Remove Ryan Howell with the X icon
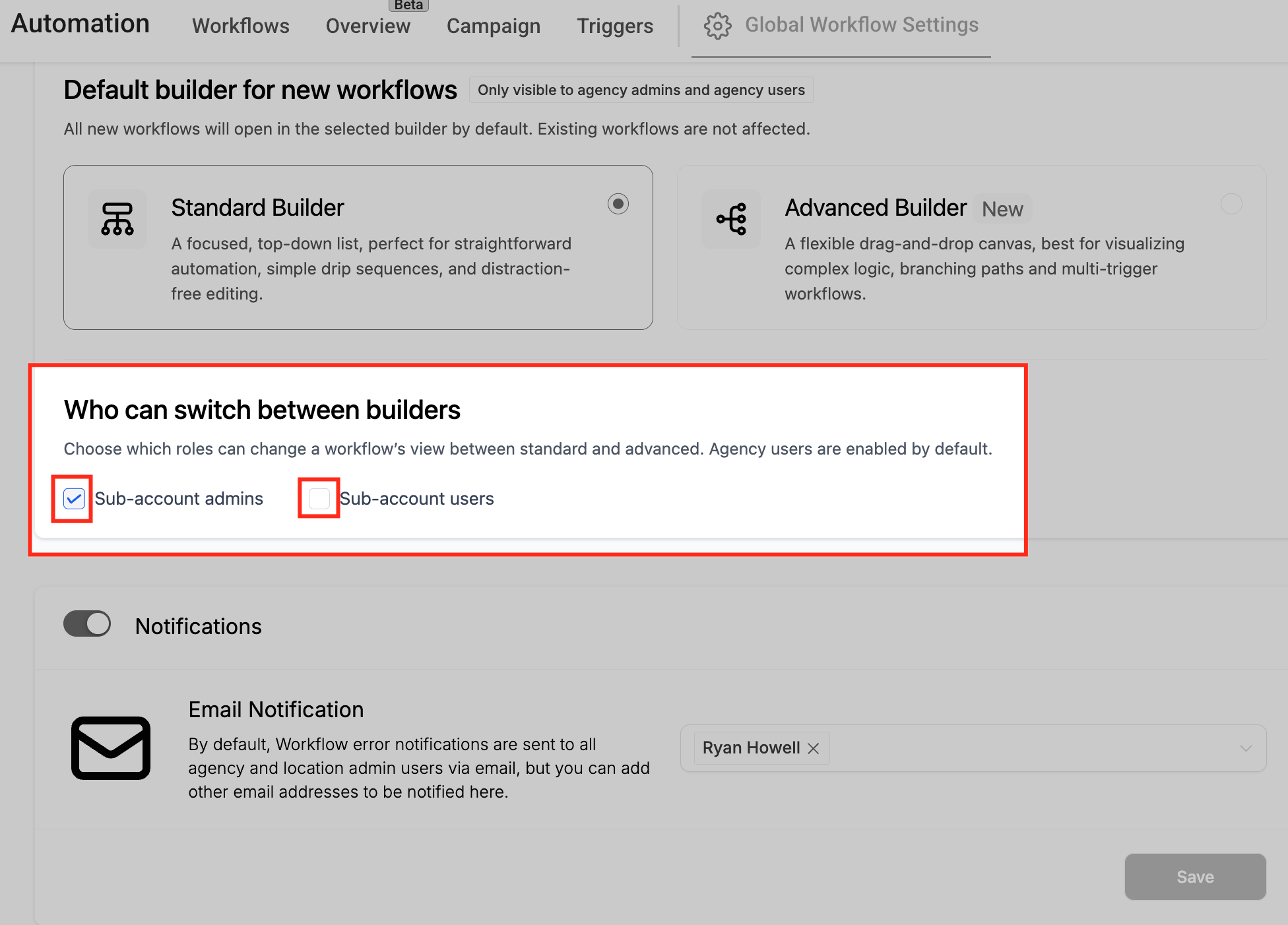1288x925 pixels. pos(814,748)
